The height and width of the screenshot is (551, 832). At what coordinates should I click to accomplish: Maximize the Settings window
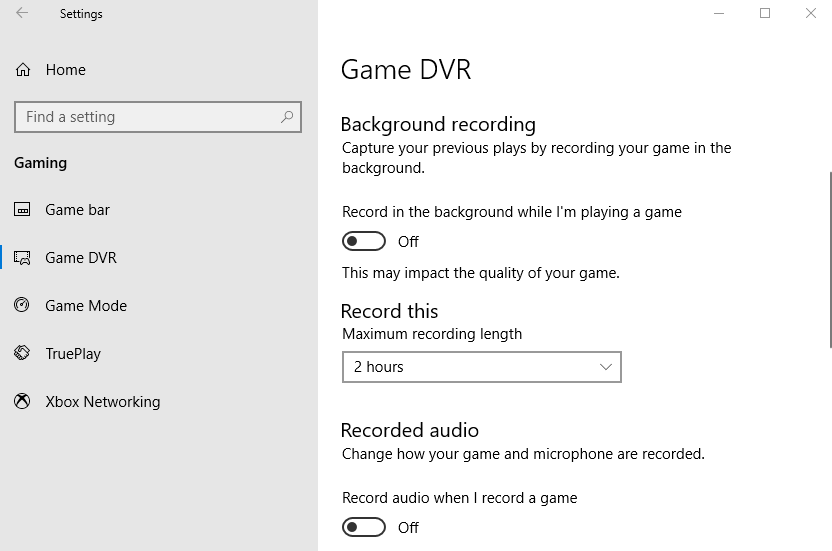click(765, 13)
